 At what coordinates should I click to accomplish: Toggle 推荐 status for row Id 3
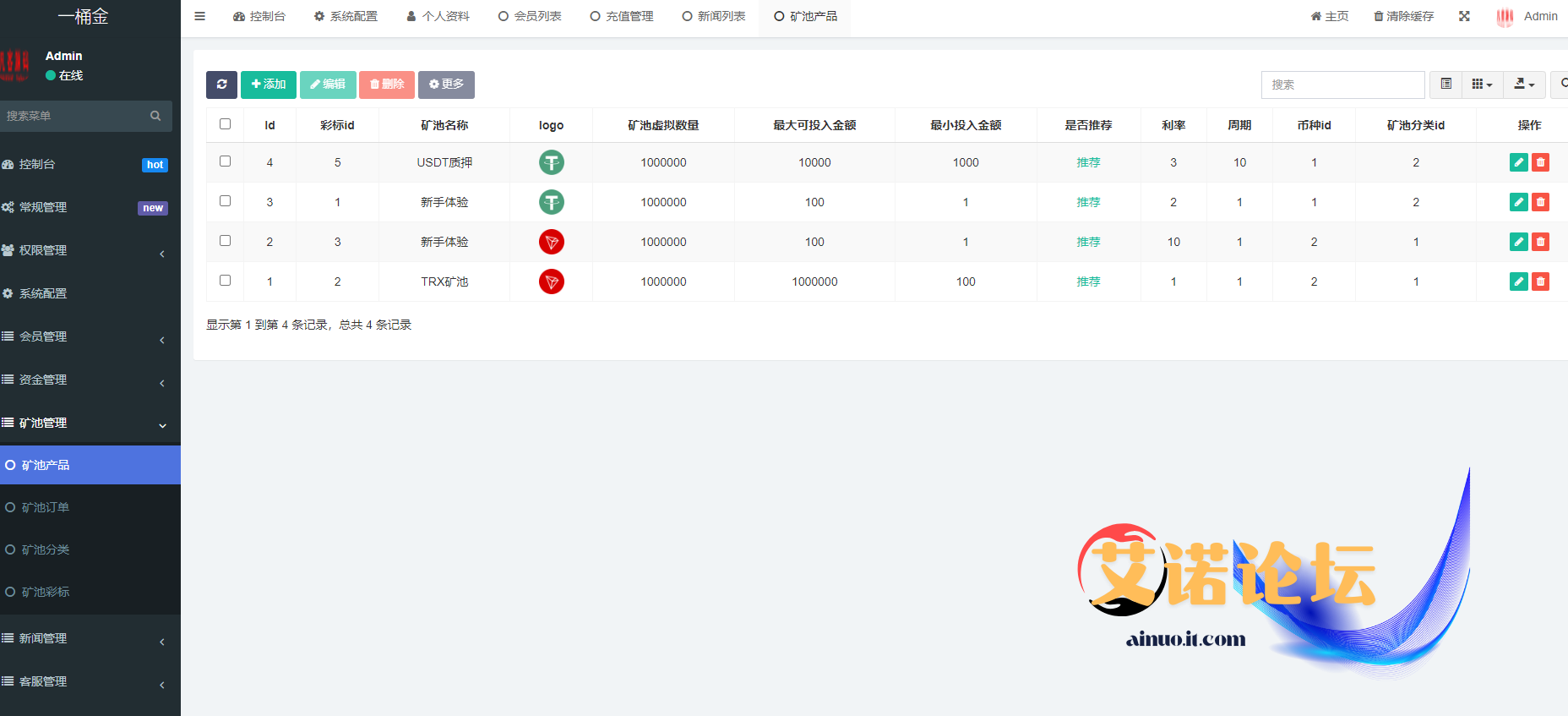(x=1088, y=202)
